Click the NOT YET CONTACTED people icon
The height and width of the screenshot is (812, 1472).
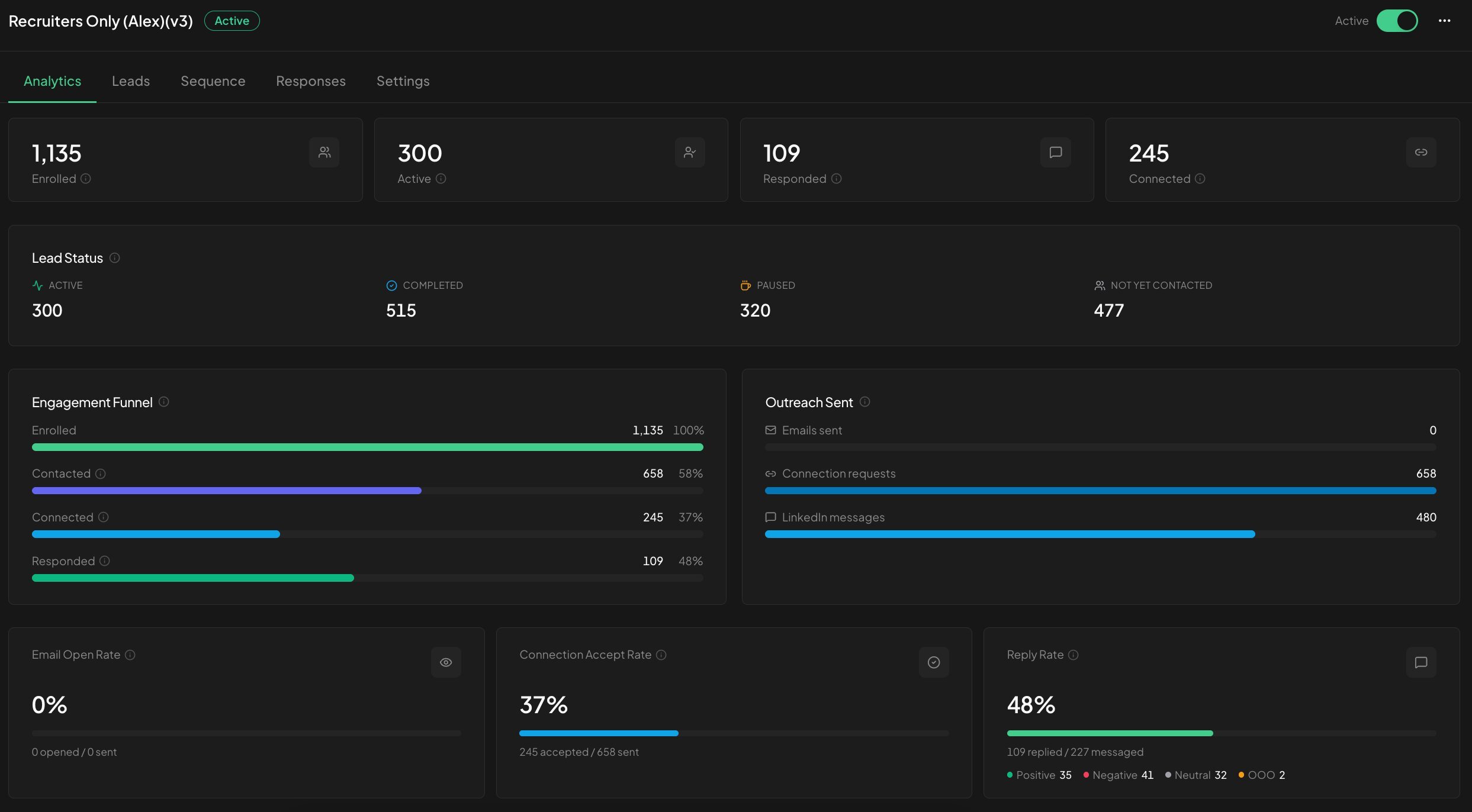pyautogui.click(x=1100, y=285)
